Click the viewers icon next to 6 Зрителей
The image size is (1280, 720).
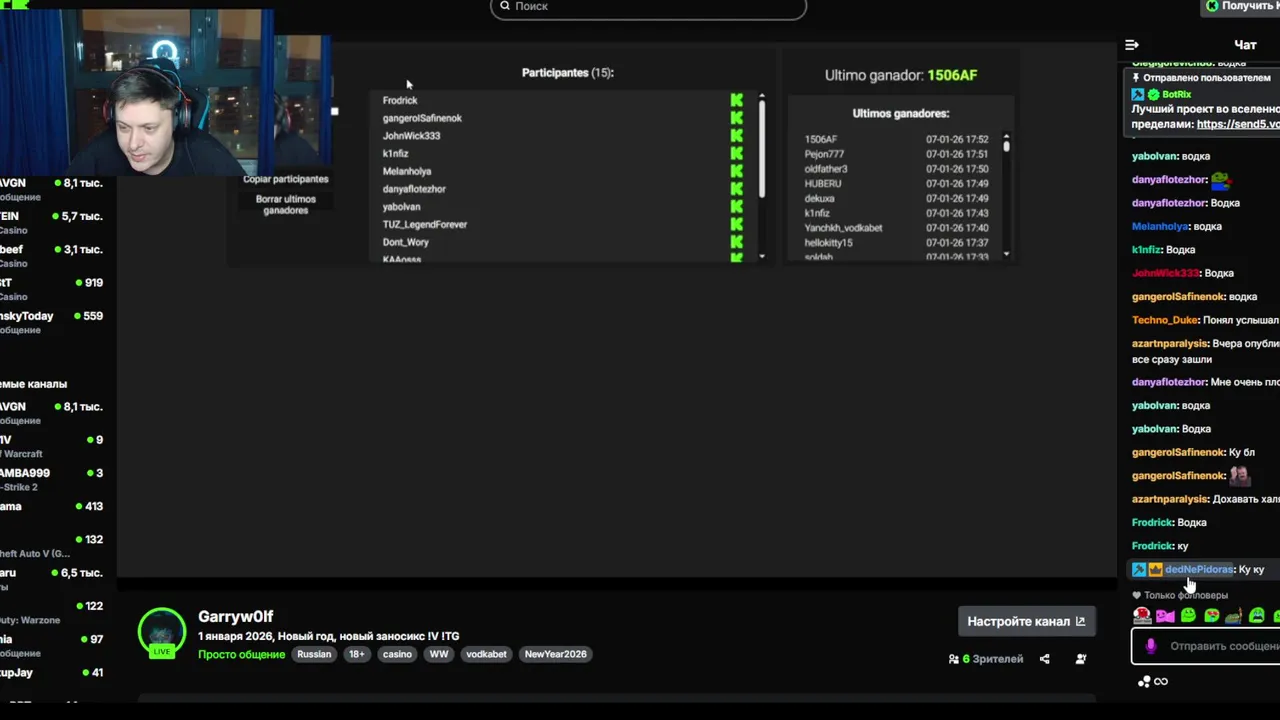[x=954, y=659]
